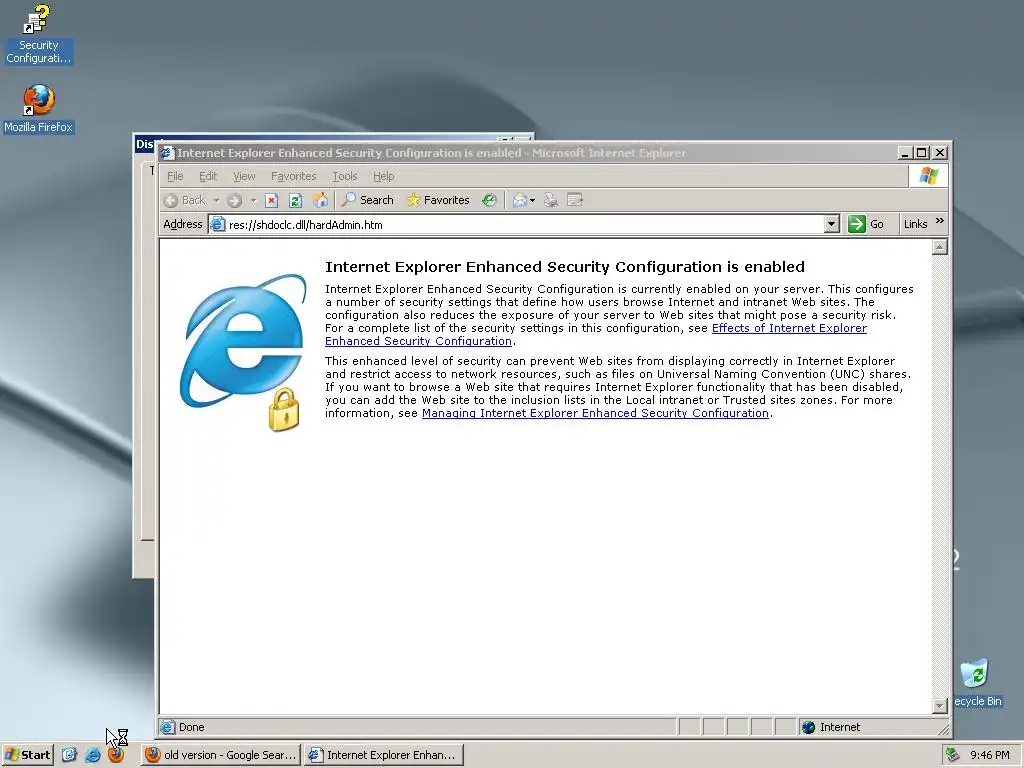Viewport: 1024px width, 768px height.
Task: Open History with the clock-arrow toolbar icon
Action: coord(489,200)
